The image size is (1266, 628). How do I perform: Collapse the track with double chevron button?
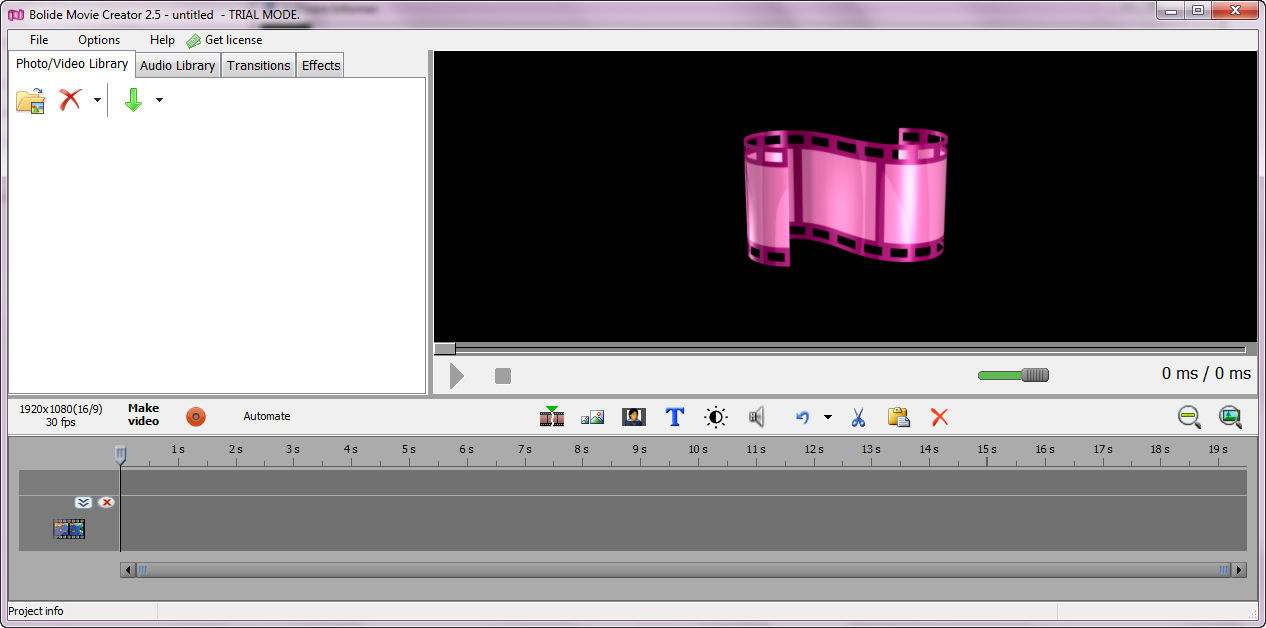[83, 502]
